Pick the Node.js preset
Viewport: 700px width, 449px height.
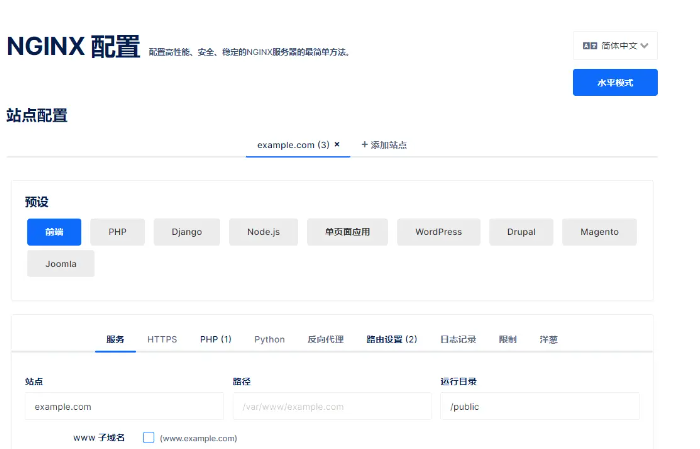[x=263, y=232]
